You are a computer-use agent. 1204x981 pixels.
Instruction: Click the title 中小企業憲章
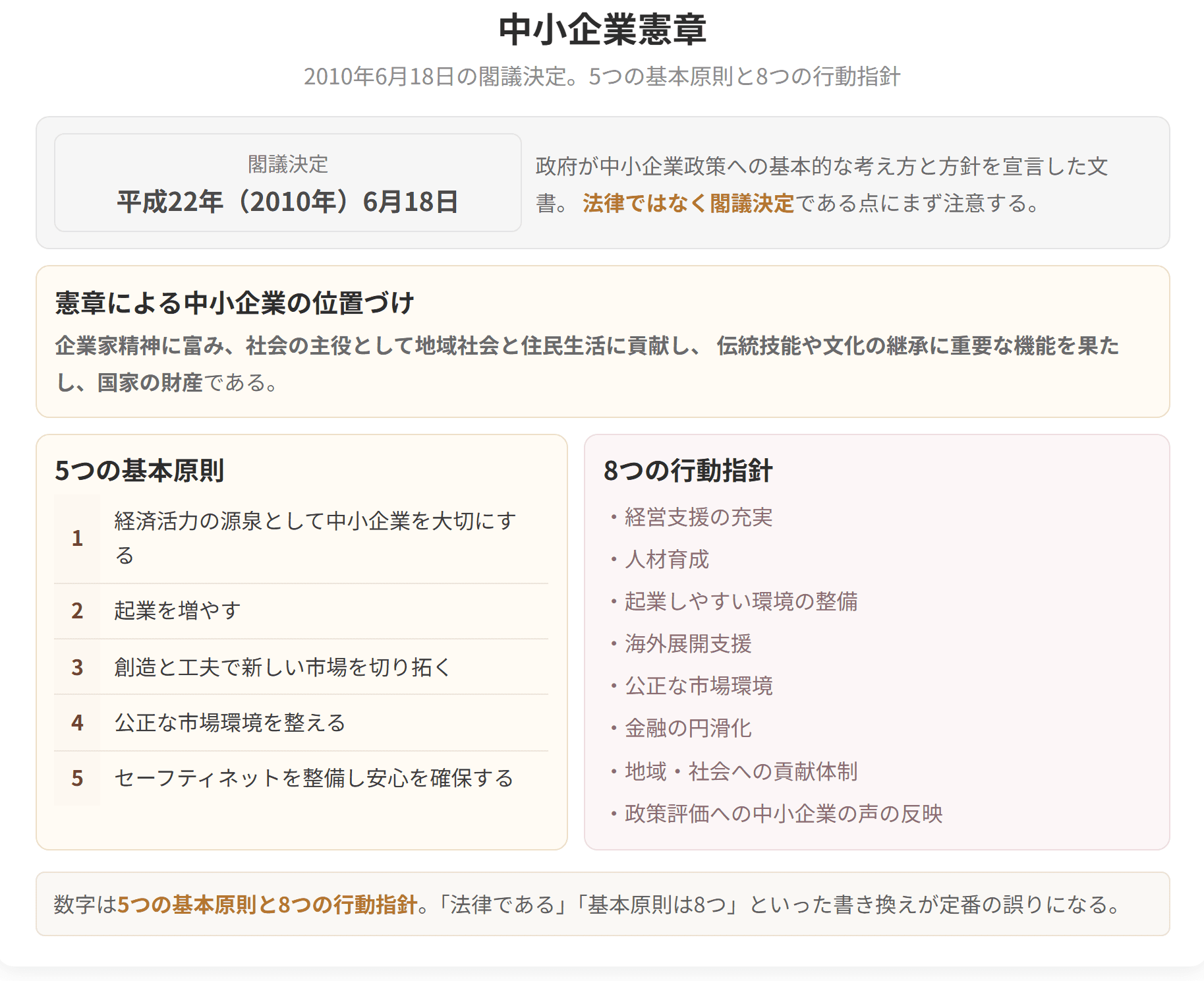[x=602, y=30]
